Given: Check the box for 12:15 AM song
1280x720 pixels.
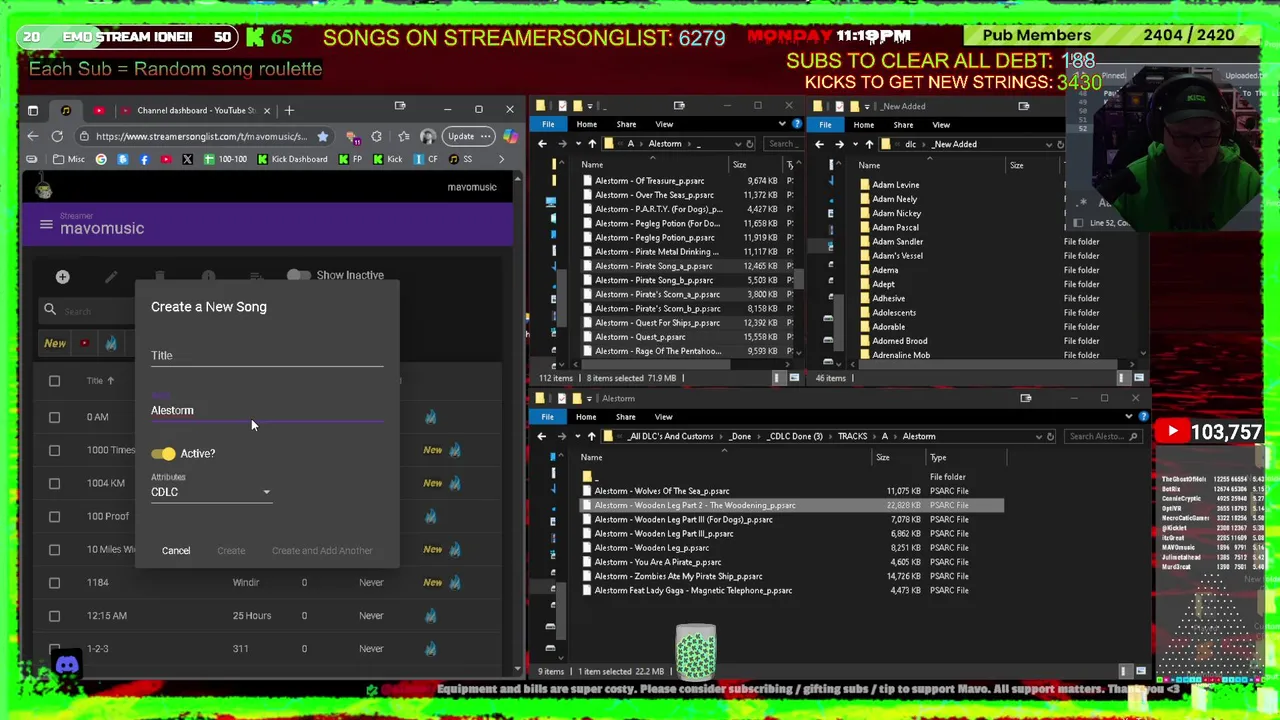Looking at the screenshot, I should [x=55, y=615].
